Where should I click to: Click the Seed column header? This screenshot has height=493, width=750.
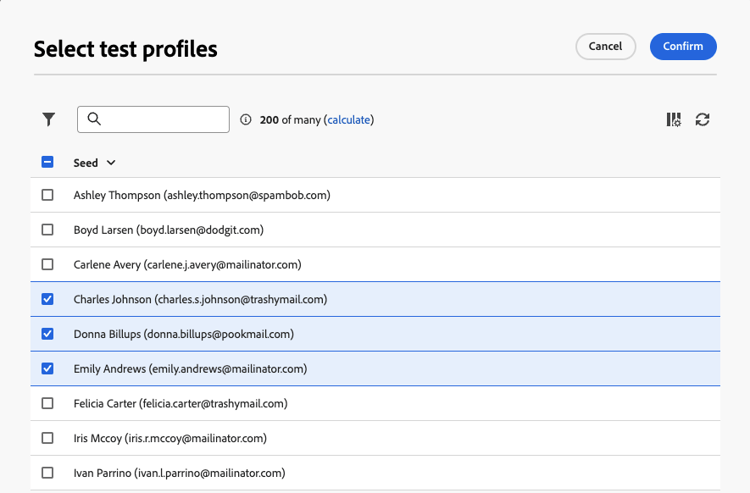point(85,163)
